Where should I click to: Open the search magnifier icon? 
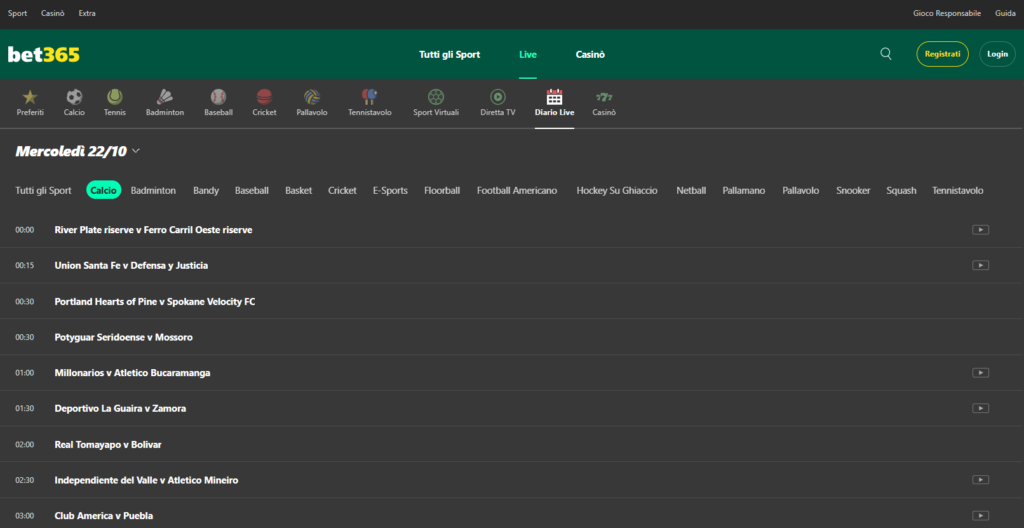[885, 54]
